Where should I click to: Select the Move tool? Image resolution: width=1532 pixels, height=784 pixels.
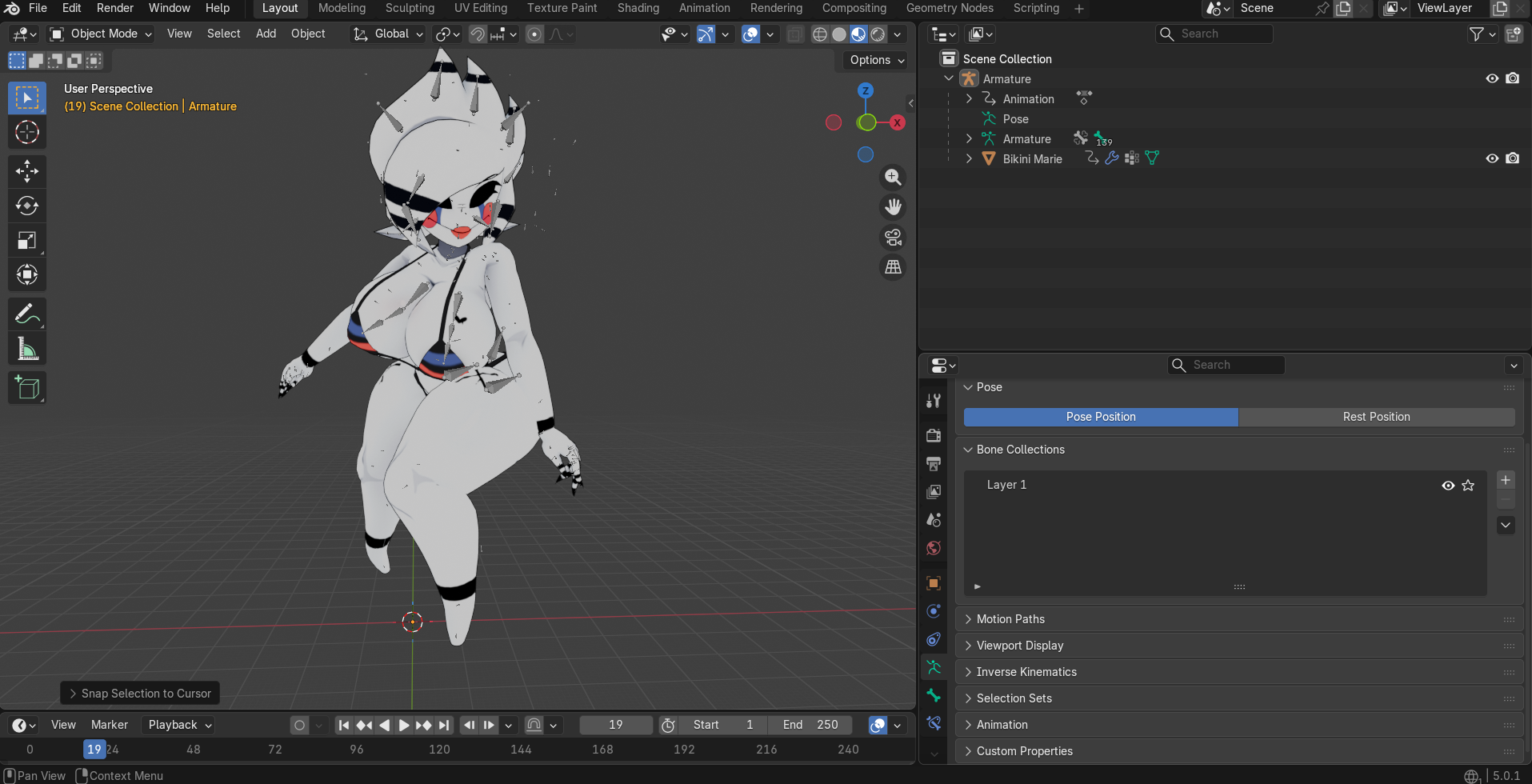point(27,170)
